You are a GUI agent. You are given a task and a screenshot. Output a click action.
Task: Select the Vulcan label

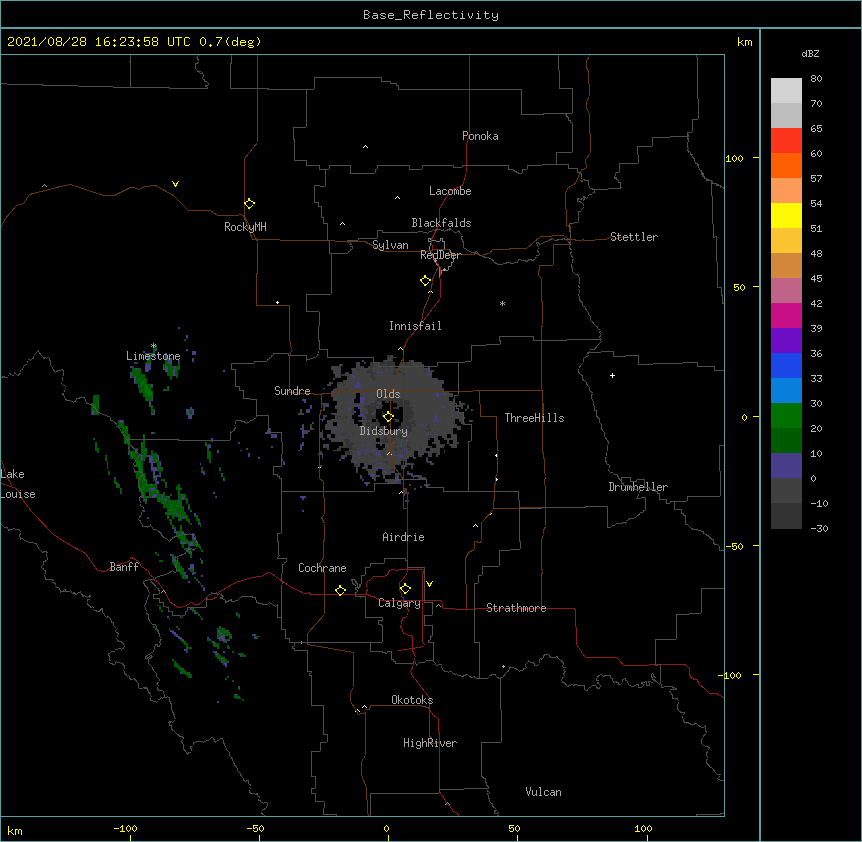543,792
